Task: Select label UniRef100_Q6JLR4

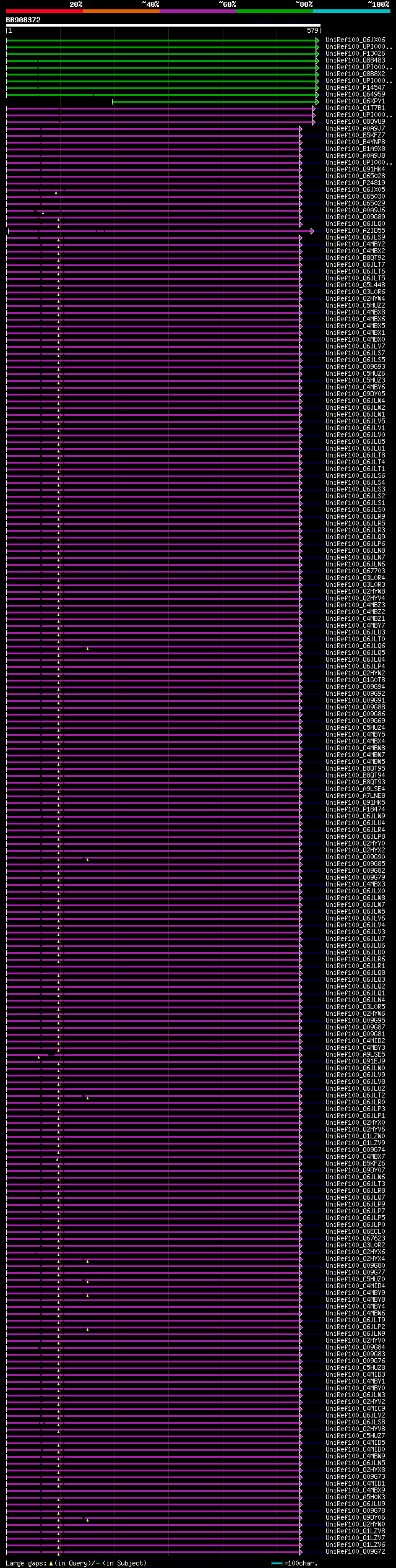Action: coord(355,830)
